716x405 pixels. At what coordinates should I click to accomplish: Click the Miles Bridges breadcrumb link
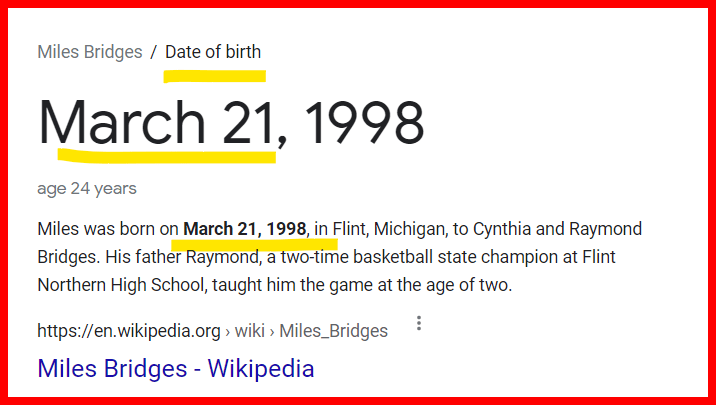[x=90, y=52]
